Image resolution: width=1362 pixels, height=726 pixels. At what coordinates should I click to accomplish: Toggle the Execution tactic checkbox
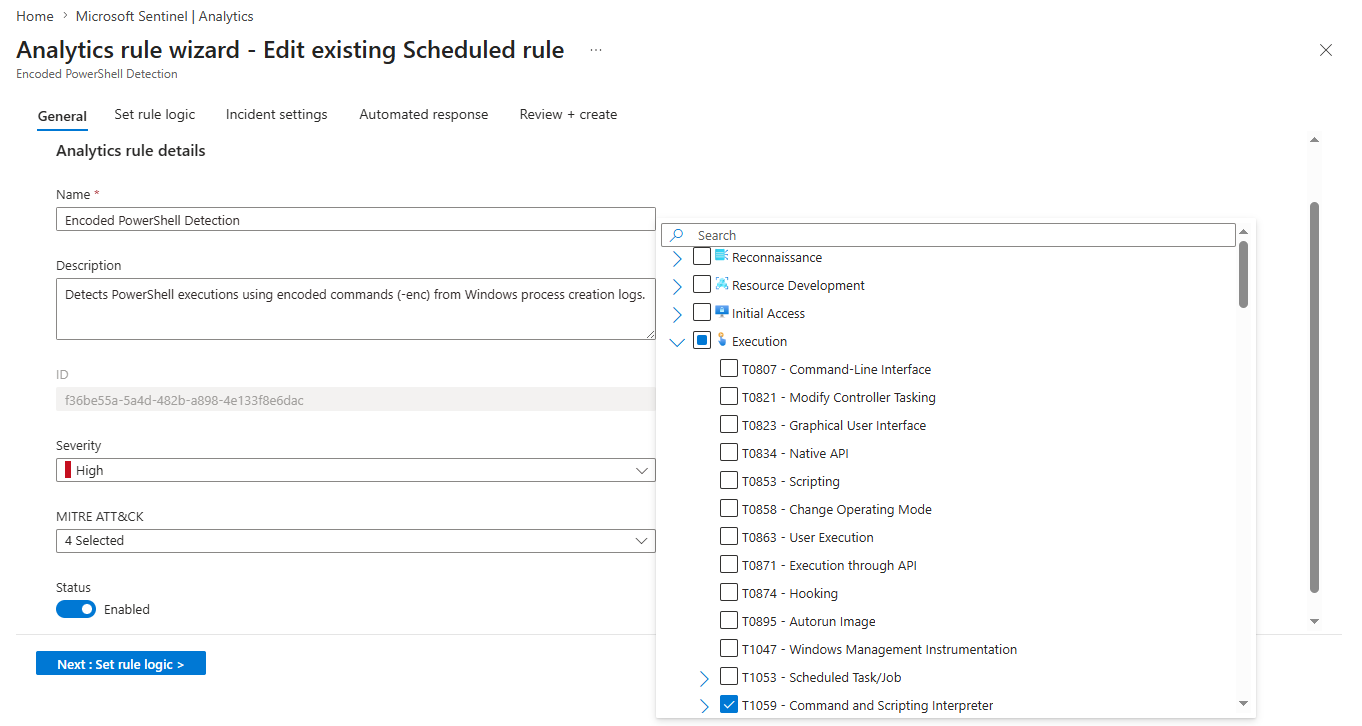(702, 341)
